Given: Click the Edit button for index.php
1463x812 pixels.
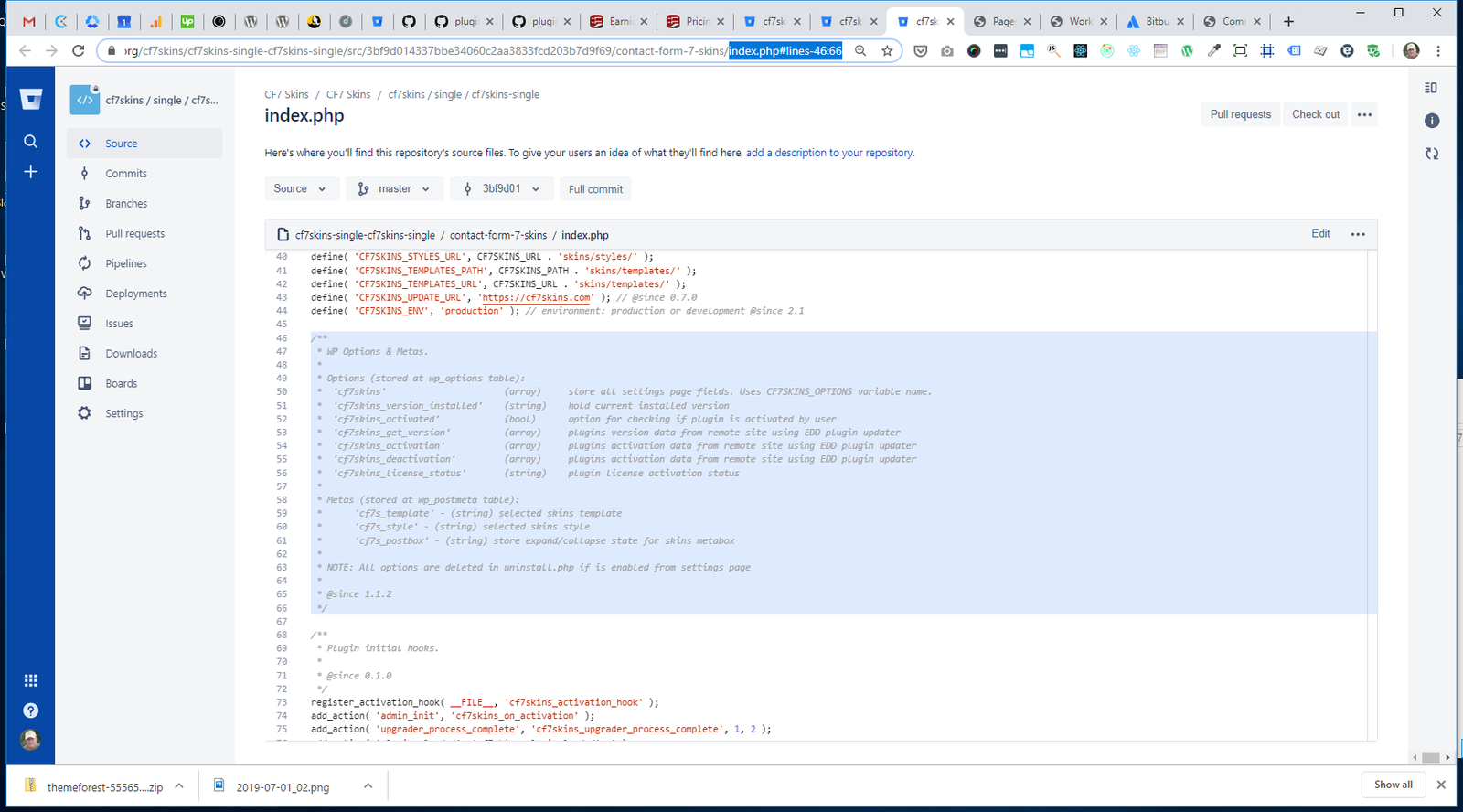Looking at the screenshot, I should click(x=1320, y=234).
